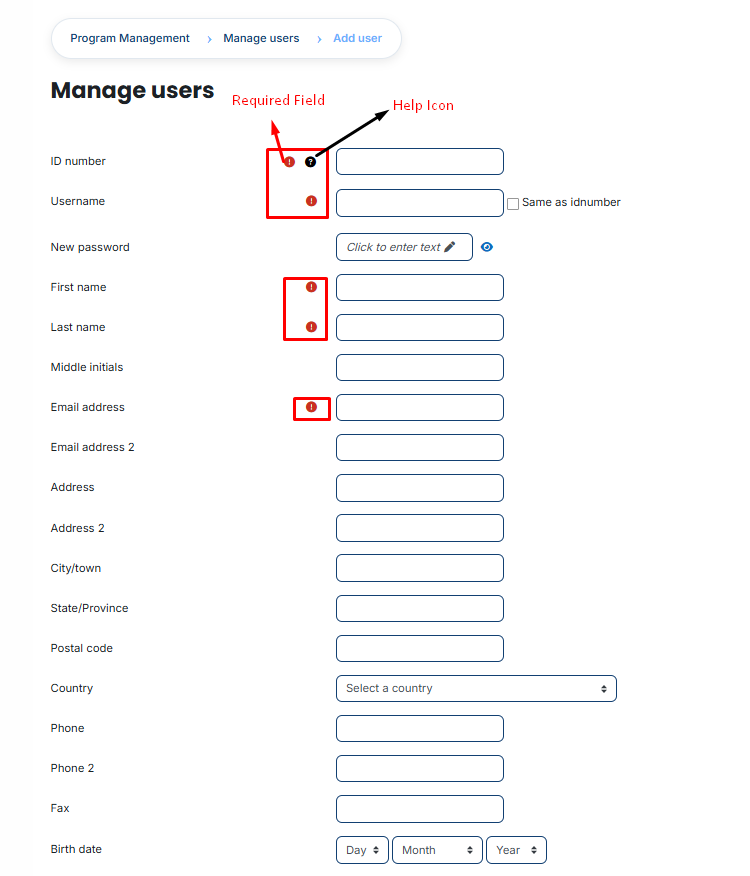Open the Manage users breadcrumb link

261,39
